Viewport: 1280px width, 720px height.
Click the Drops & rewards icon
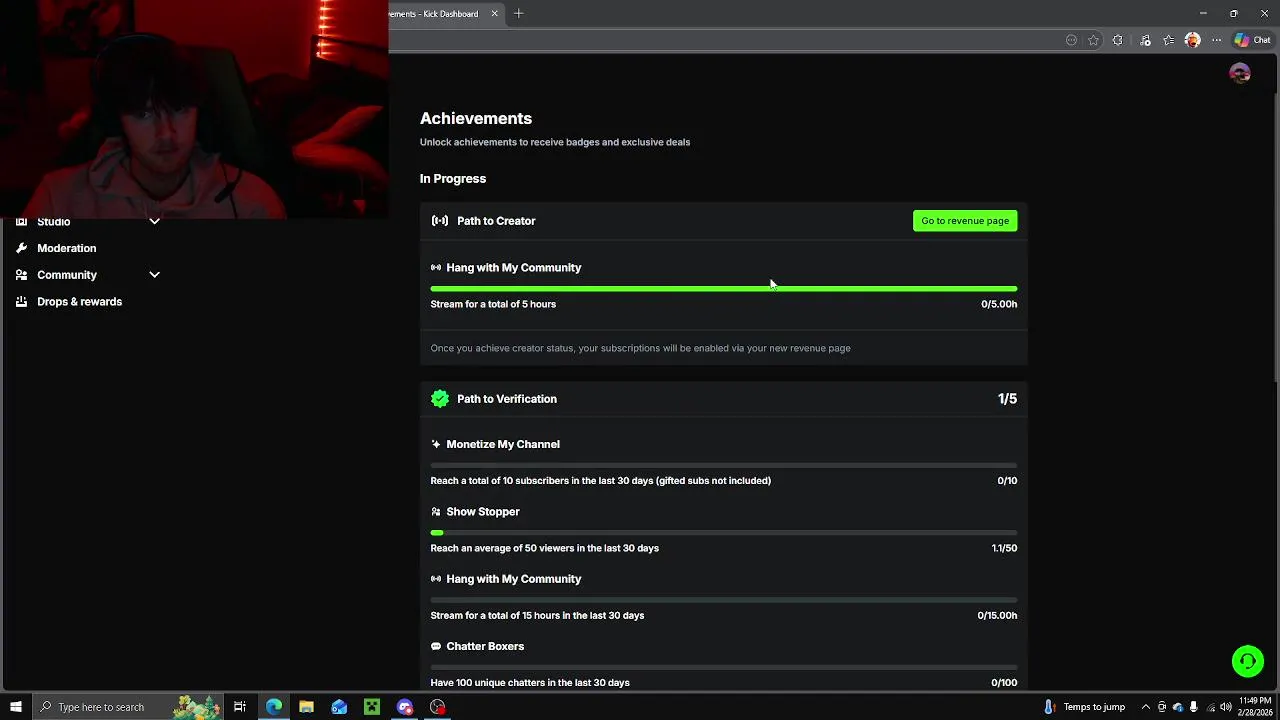click(21, 302)
